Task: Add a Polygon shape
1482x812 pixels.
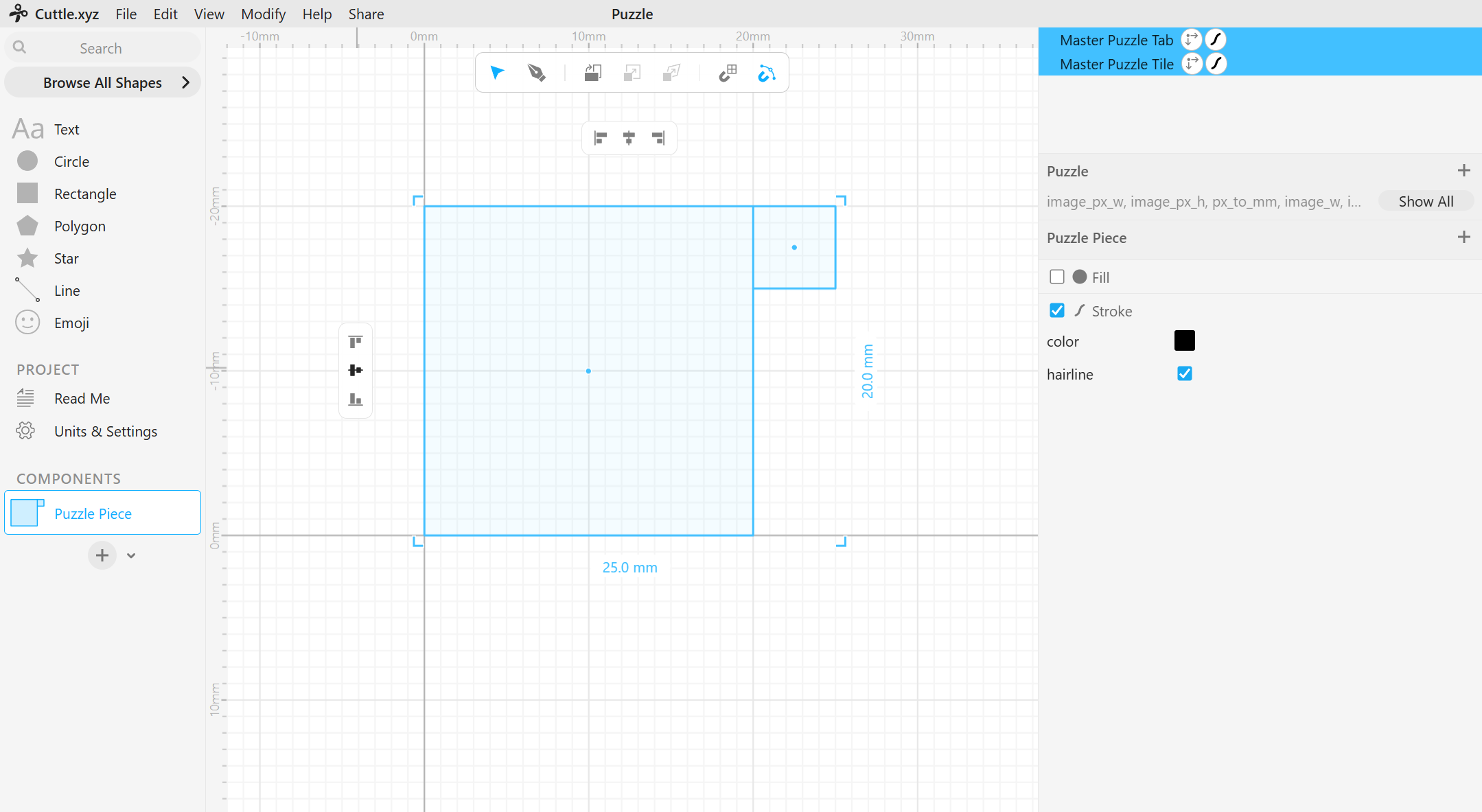Action: click(x=80, y=226)
